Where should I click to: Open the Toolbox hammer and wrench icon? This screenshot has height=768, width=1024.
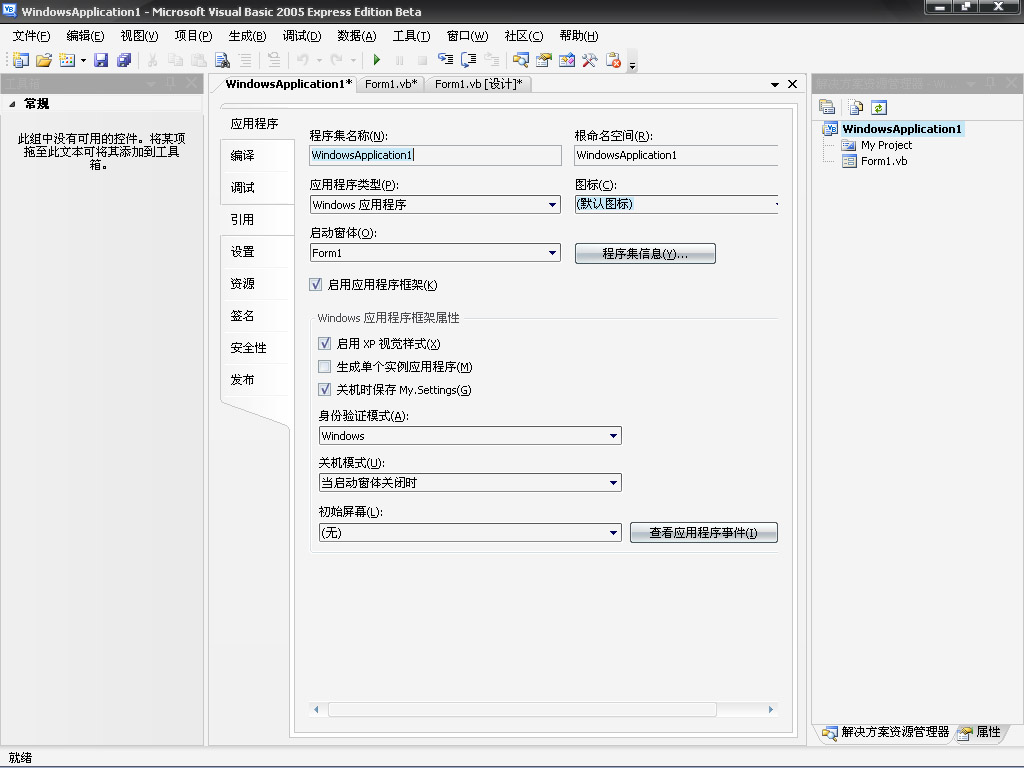589,60
